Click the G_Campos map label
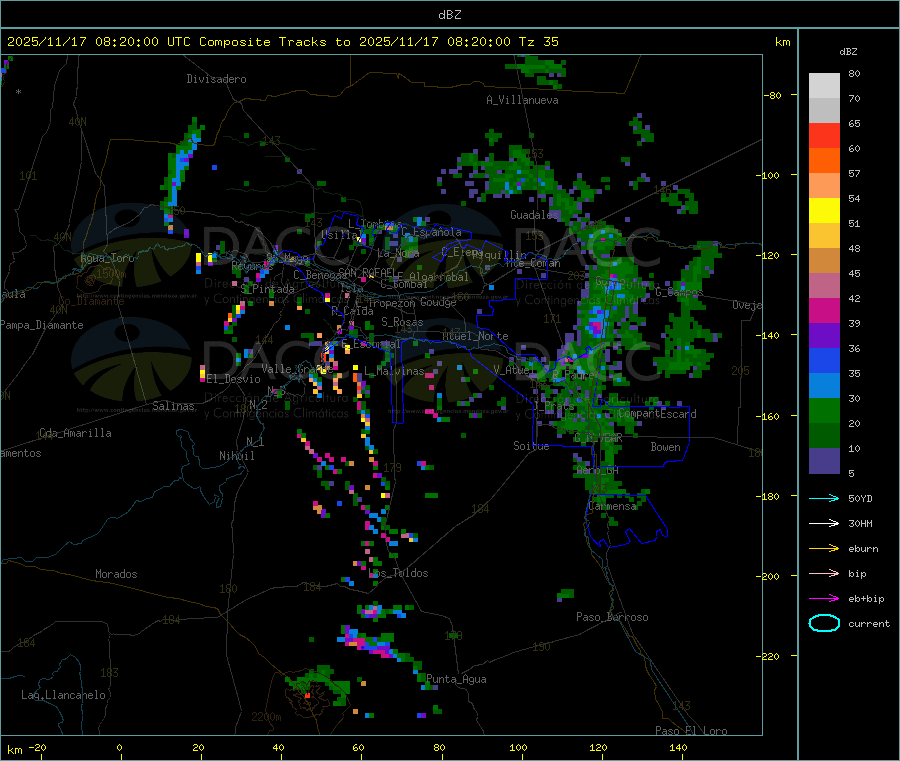Viewport: 900px width, 761px height. (679, 292)
